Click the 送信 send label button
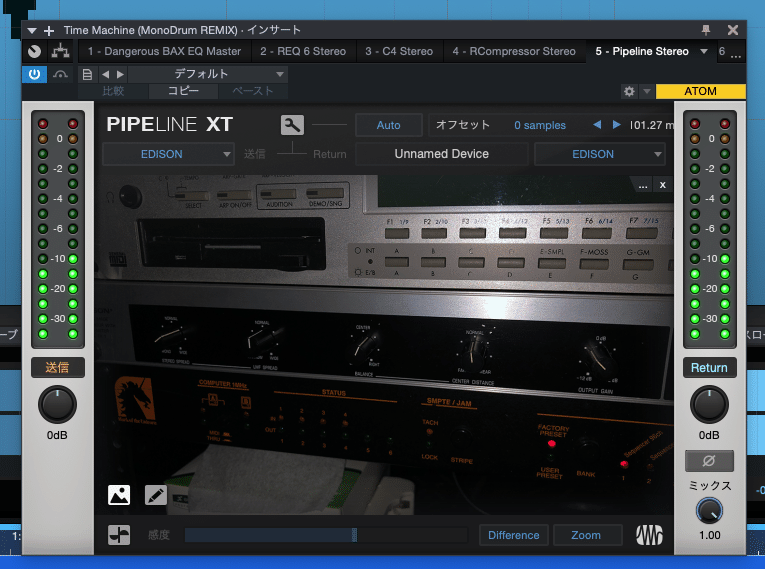765x569 pixels. click(58, 367)
